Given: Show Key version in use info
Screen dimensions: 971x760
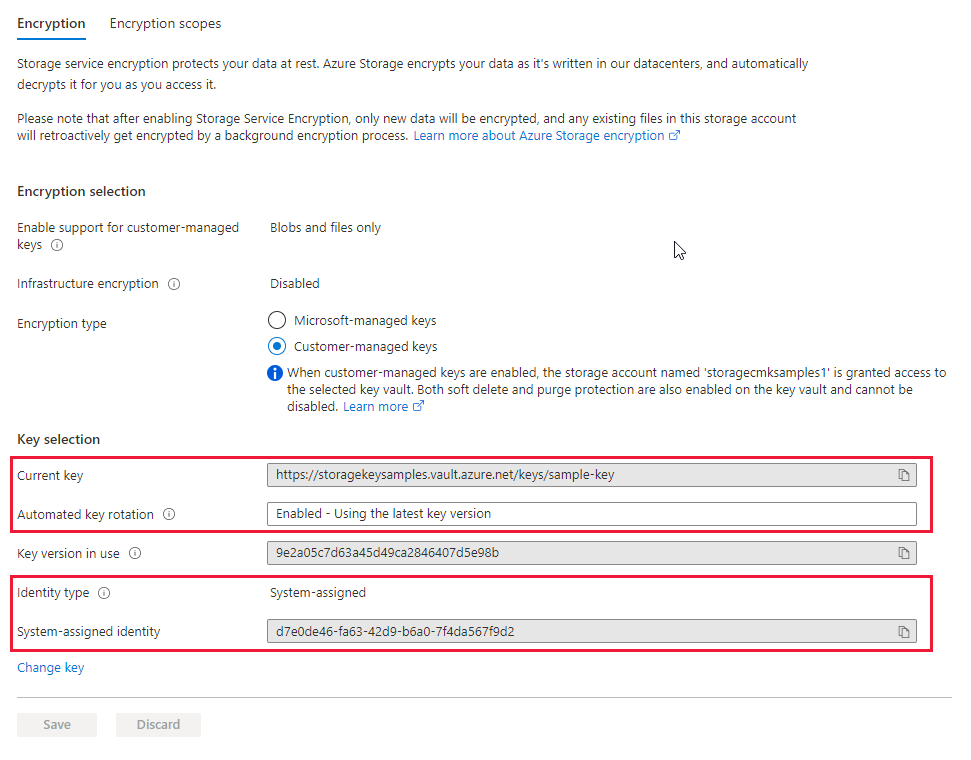Looking at the screenshot, I should (135, 553).
